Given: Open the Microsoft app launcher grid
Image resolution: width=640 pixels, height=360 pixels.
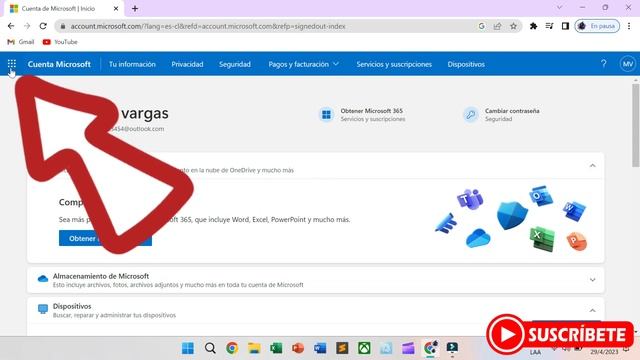Looking at the screenshot, I should pos(12,64).
